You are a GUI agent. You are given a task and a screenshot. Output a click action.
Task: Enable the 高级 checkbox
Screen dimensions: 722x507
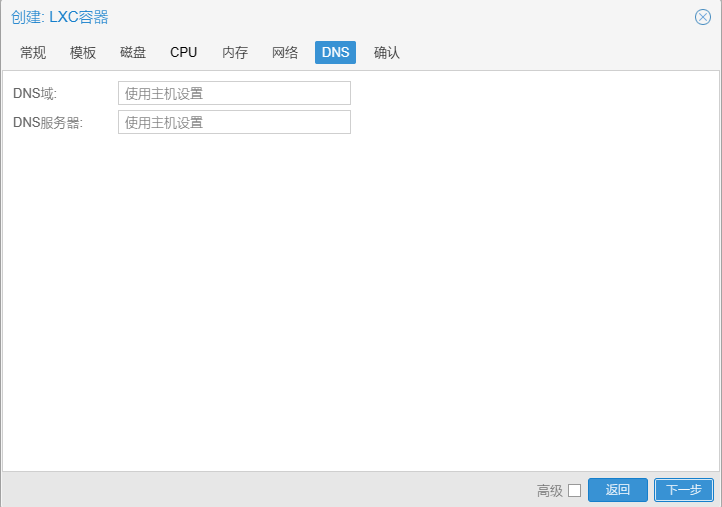[x=574, y=490]
